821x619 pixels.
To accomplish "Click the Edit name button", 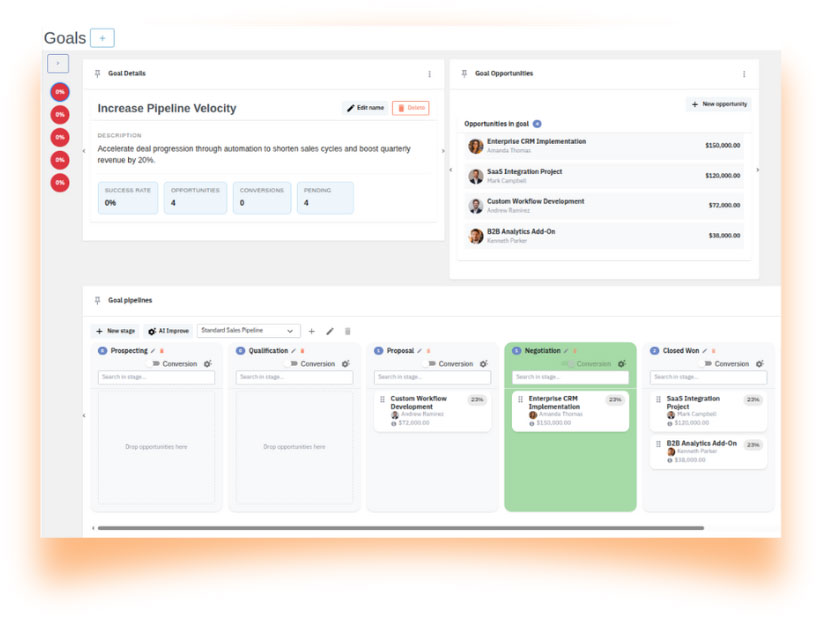I will click(366, 106).
